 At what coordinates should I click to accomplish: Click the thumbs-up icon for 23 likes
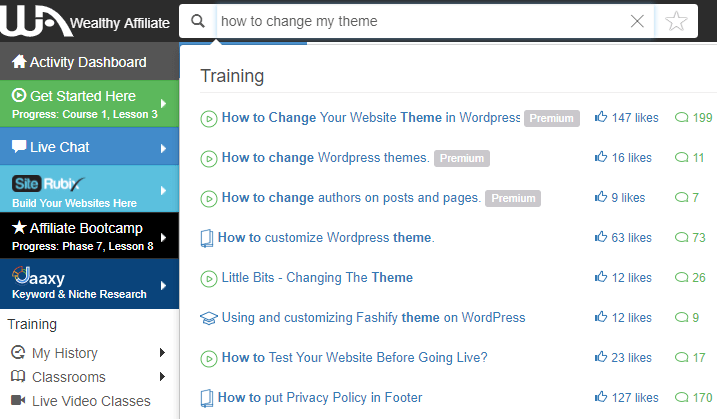(601, 356)
